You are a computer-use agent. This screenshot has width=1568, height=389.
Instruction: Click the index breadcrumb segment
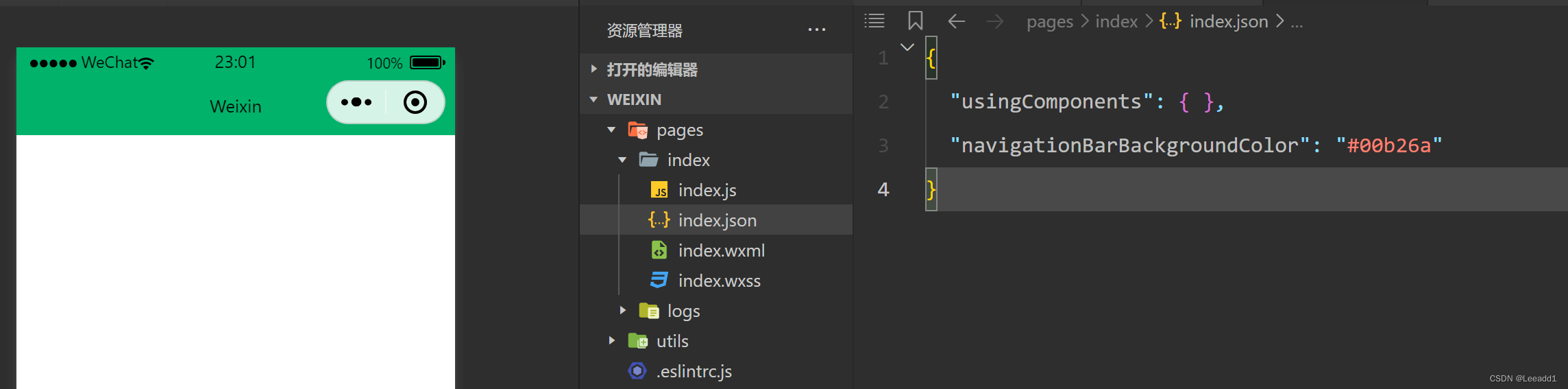tap(1116, 21)
